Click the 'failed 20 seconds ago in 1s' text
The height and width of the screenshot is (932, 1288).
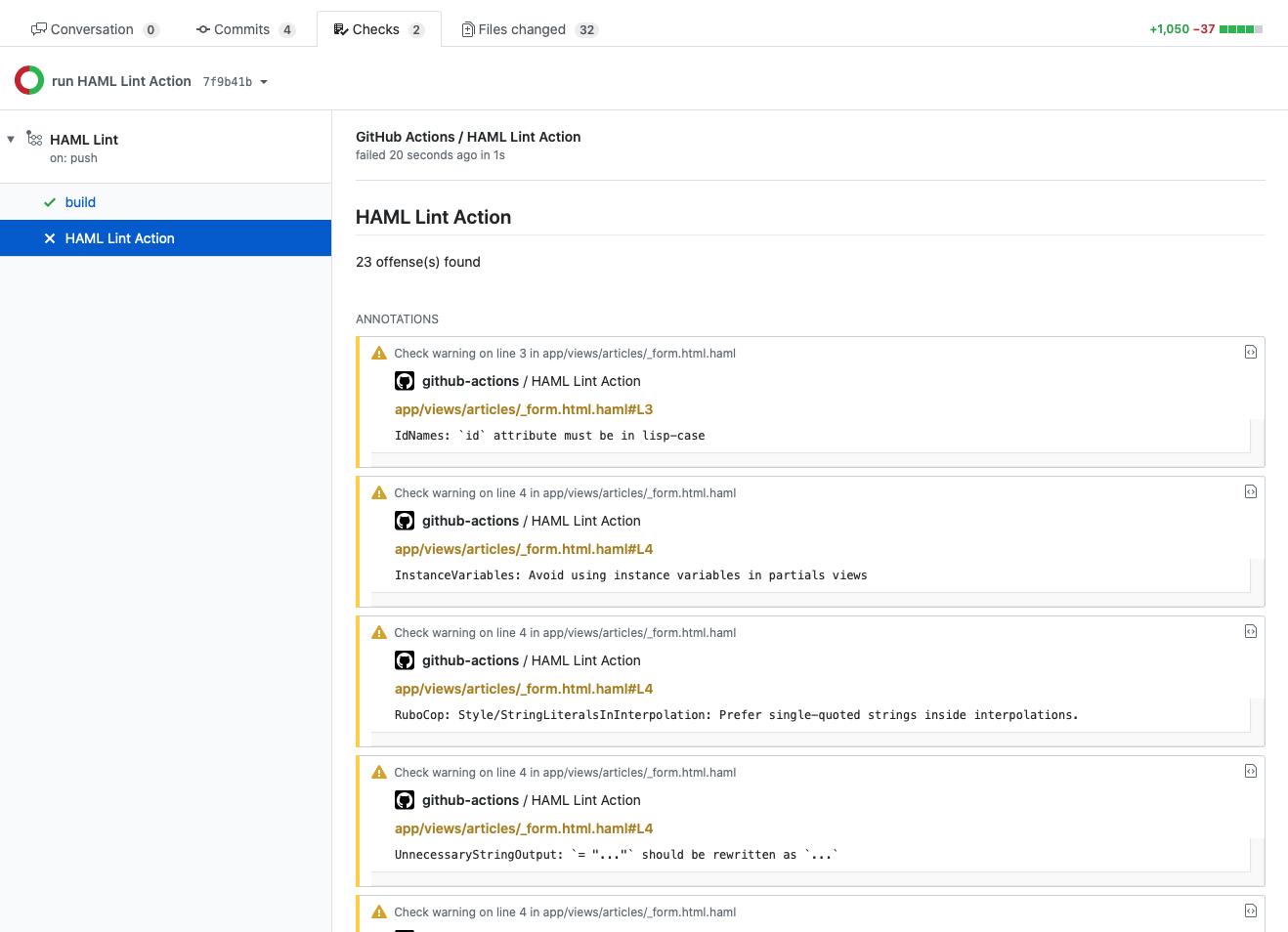point(430,155)
